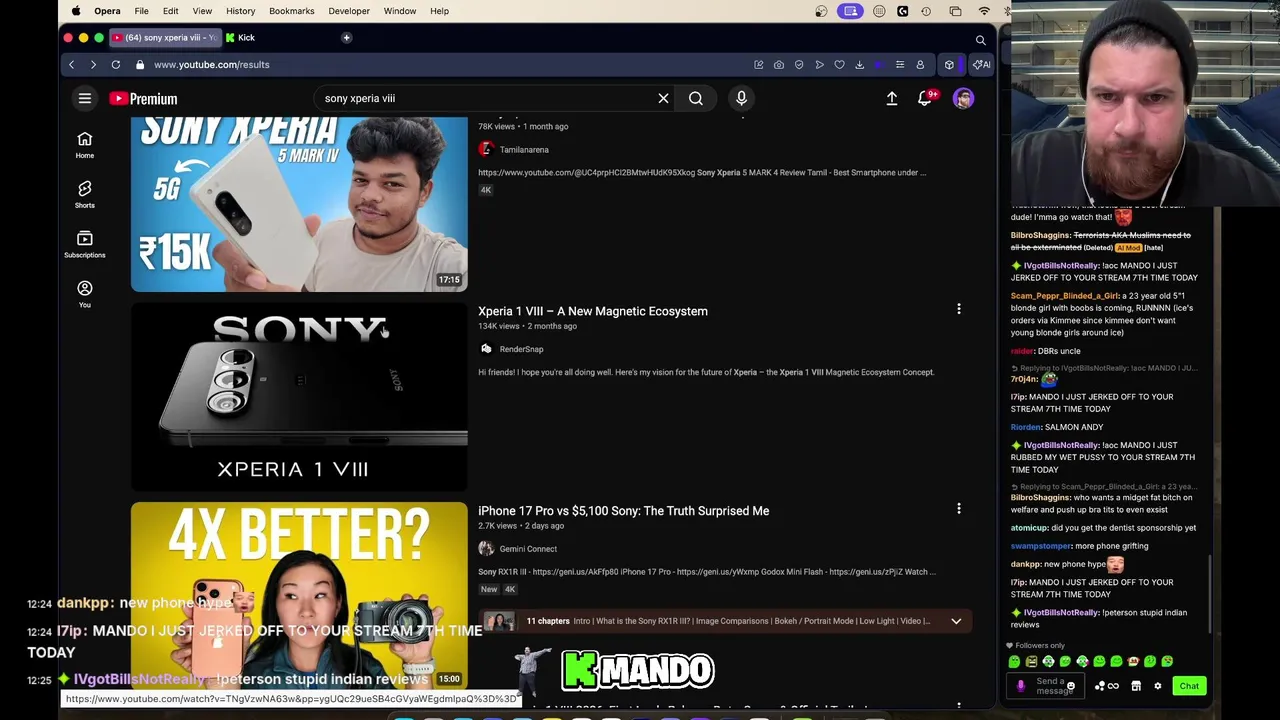Reload the page
Image resolution: width=1280 pixels, height=720 pixels.
pos(116,65)
